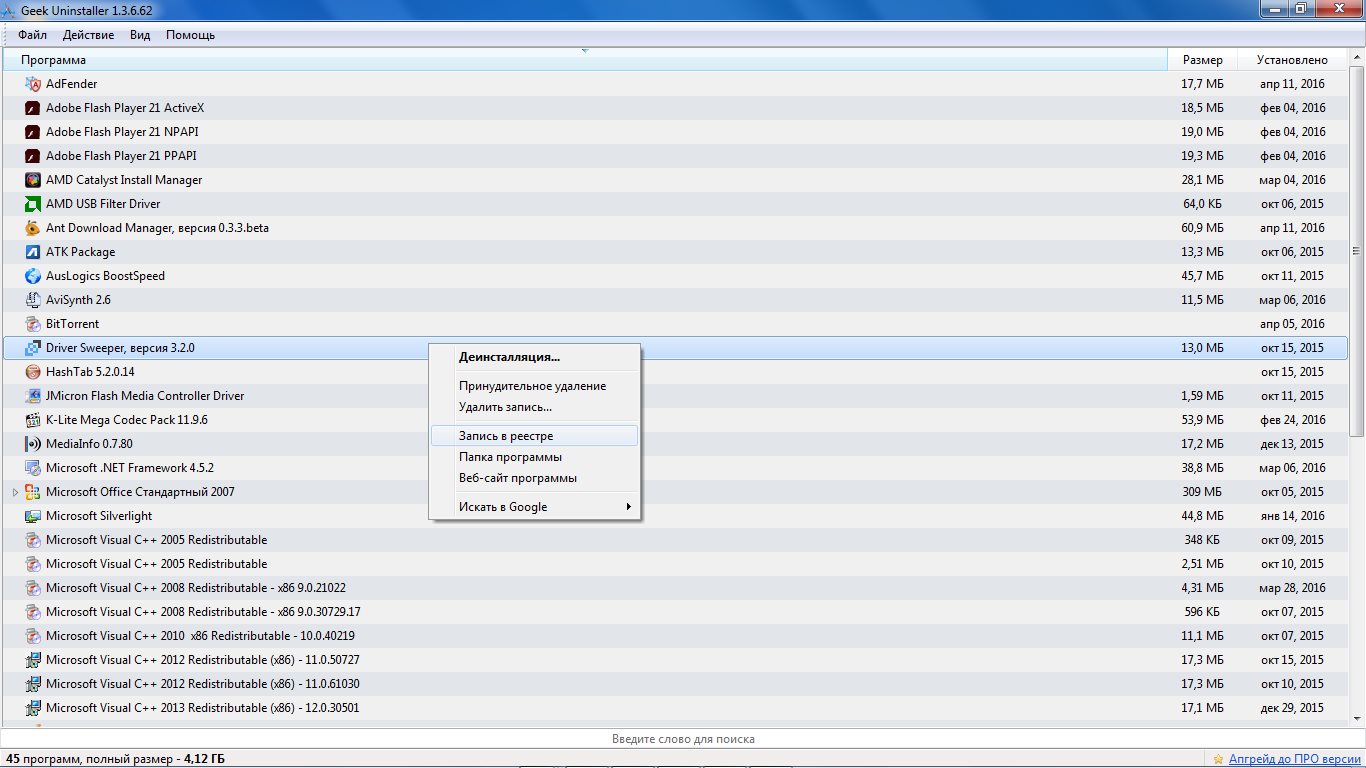1366x768 pixels.
Task: Expand the Microsoft Office Стандартный 2007 entry
Action: point(15,492)
